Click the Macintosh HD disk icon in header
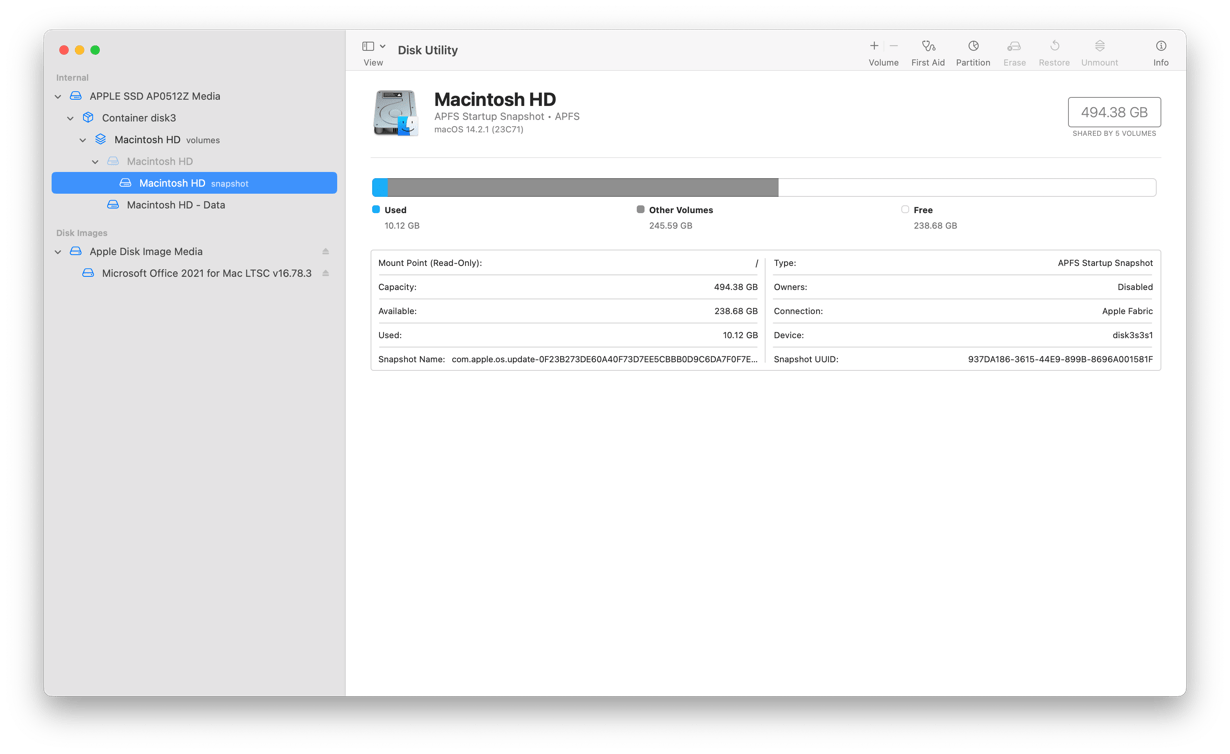This screenshot has width=1230, height=754. tap(396, 113)
